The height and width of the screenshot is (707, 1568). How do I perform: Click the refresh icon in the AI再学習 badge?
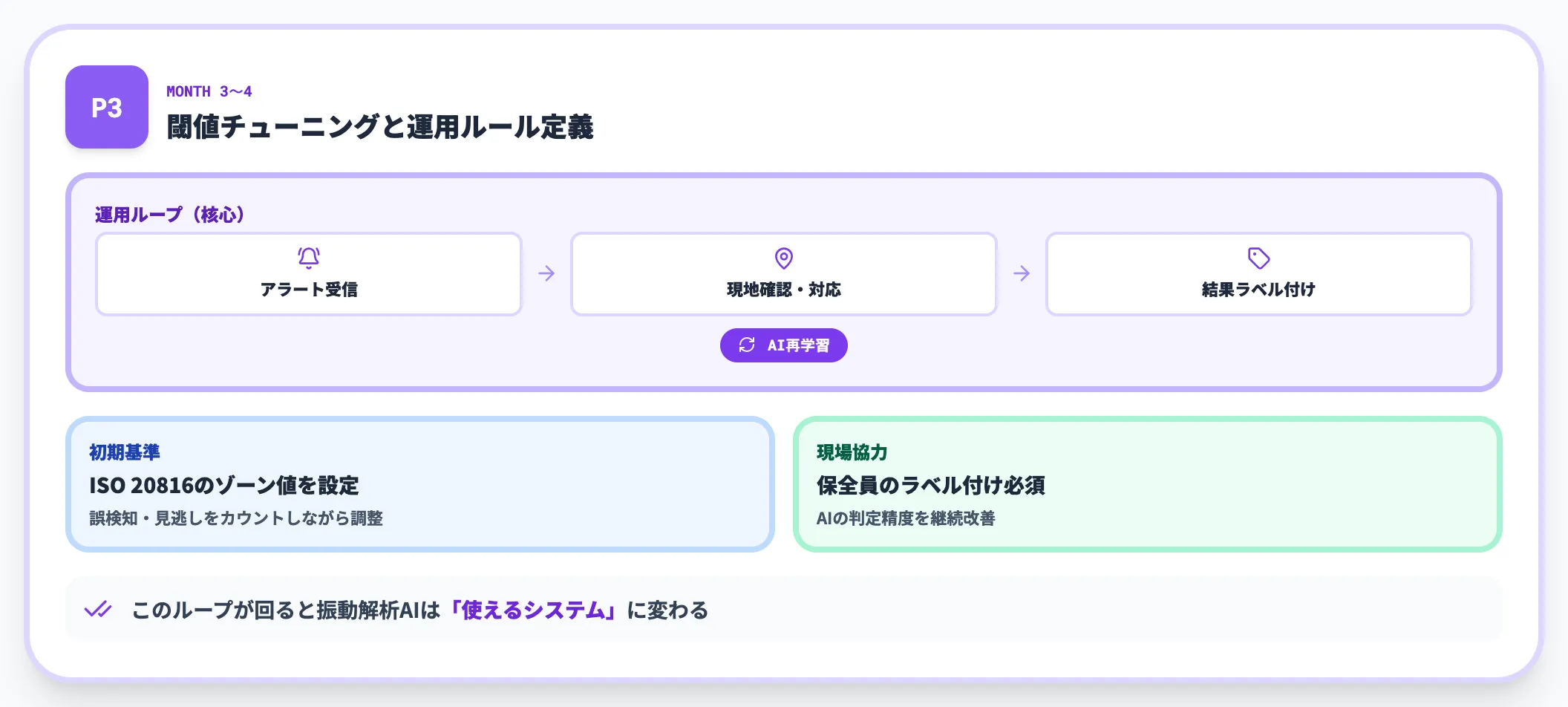pyautogui.click(x=745, y=345)
